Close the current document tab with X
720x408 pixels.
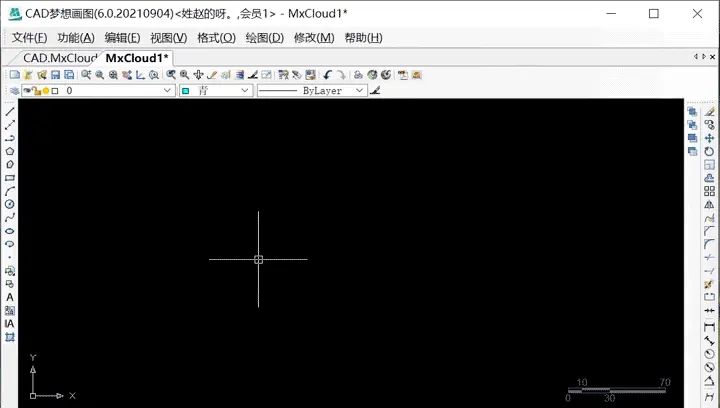pyautogui.click(x=713, y=56)
